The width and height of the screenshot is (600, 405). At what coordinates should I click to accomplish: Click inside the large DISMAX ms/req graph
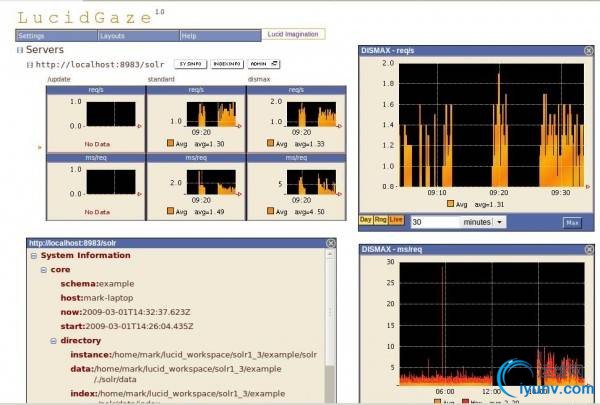click(492, 324)
